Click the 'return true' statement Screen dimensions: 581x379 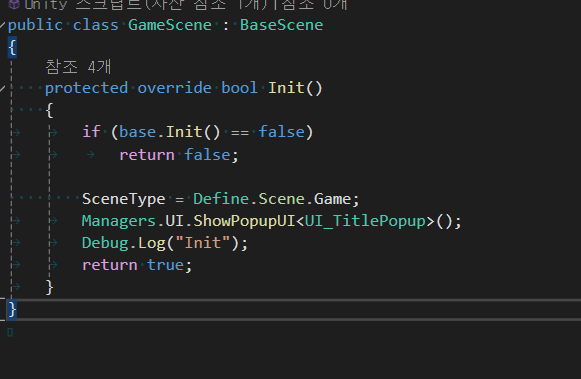coord(137,265)
